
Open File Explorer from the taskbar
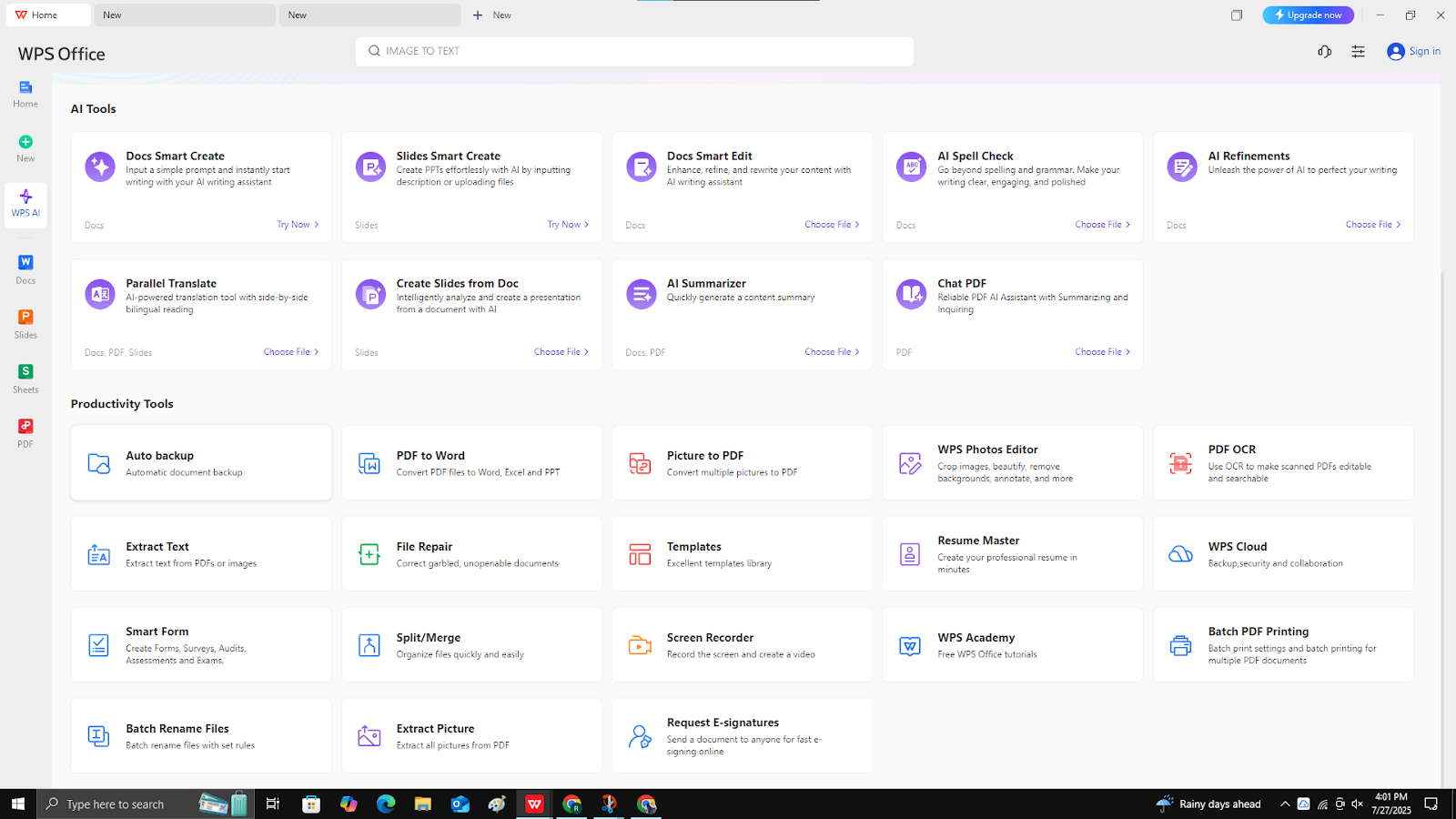(x=422, y=804)
